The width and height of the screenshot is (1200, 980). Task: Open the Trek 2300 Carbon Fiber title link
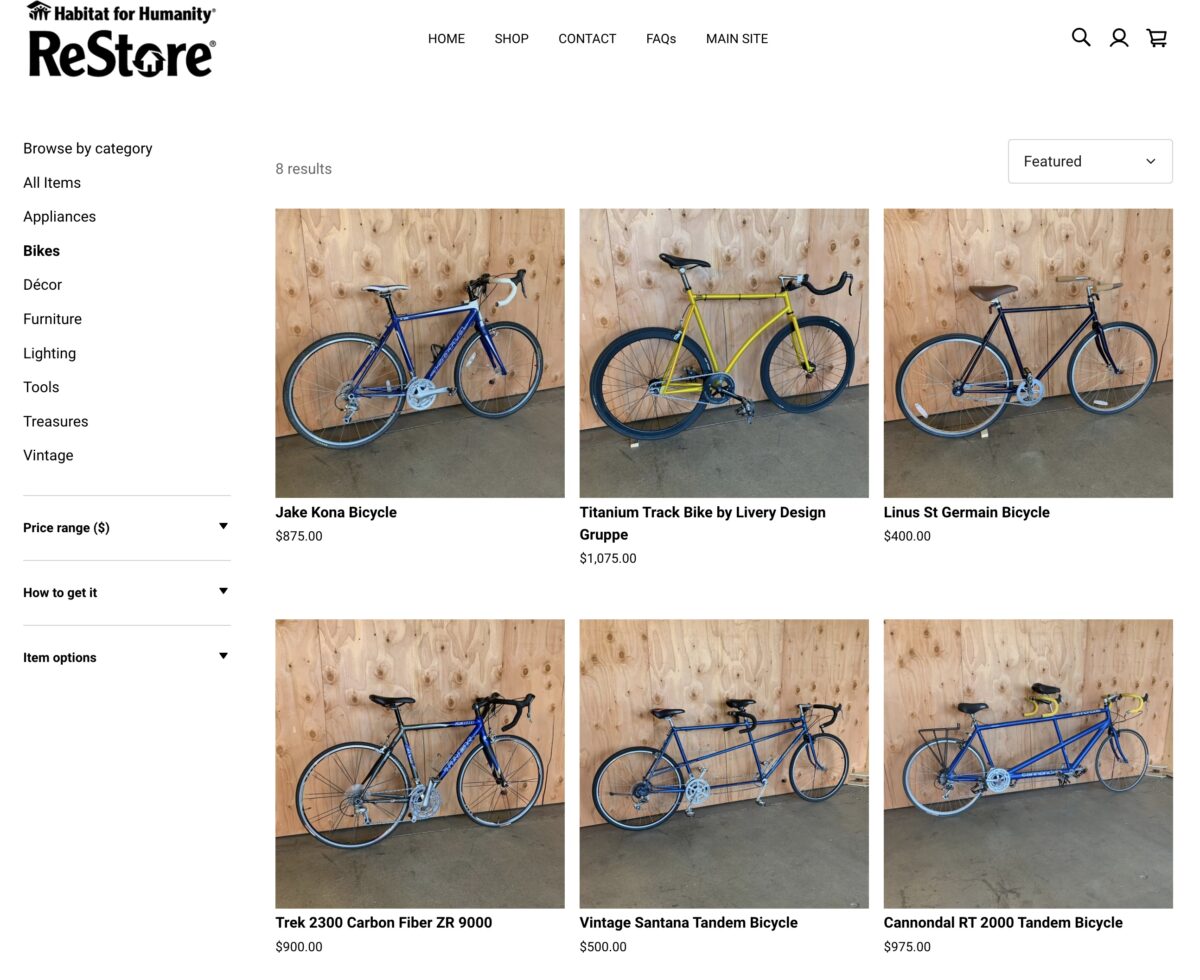[x=384, y=922]
